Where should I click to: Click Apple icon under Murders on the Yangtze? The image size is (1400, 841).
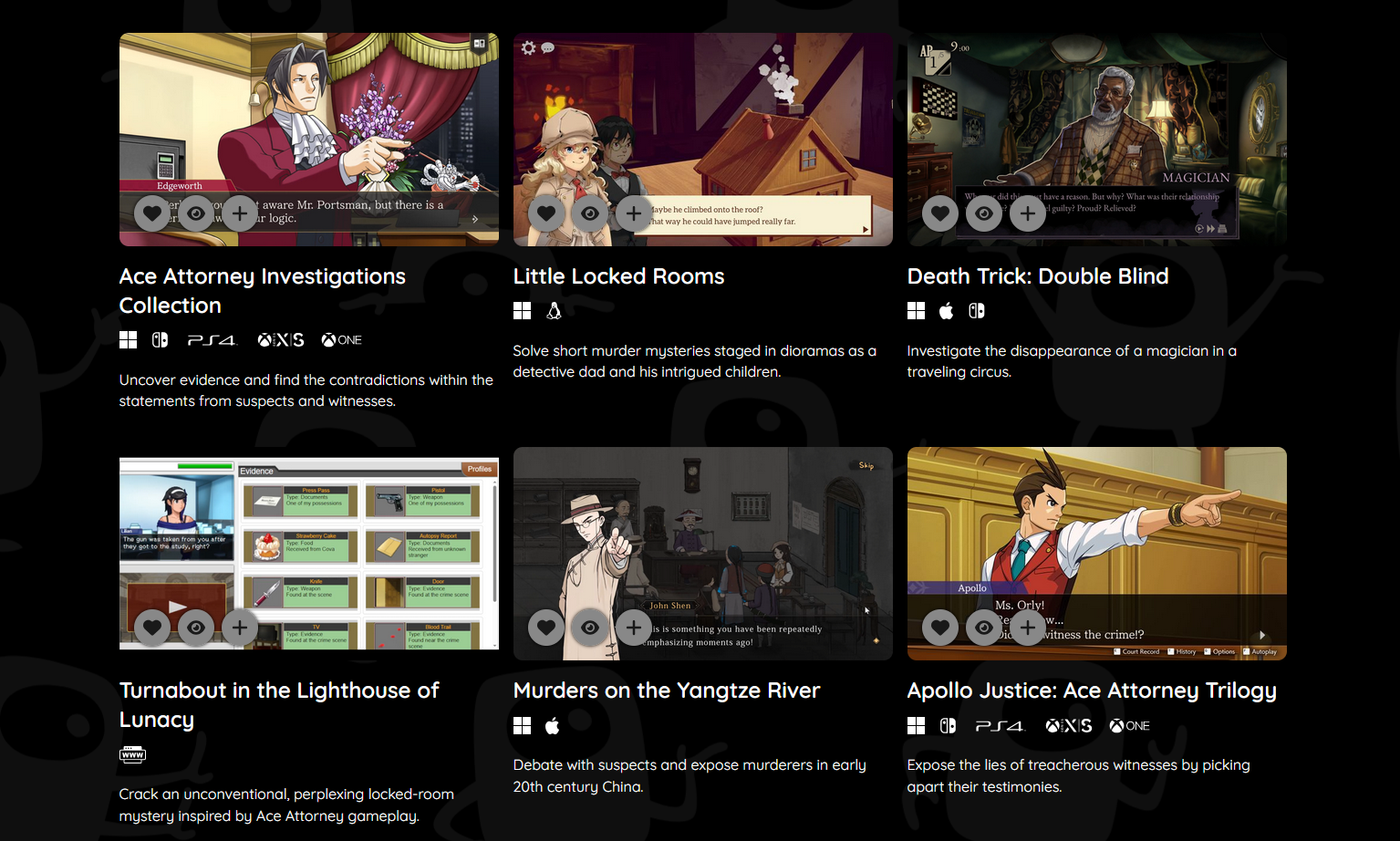pos(552,726)
